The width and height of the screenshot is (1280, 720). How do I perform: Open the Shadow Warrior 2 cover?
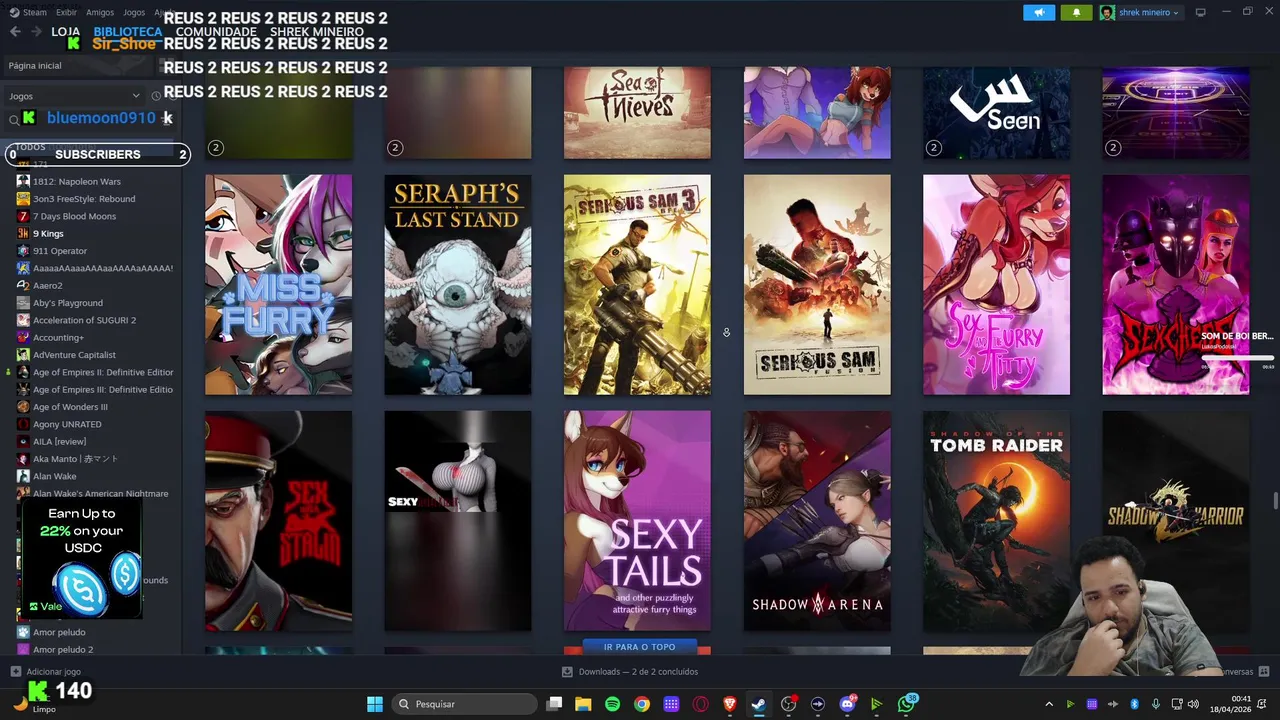pyautogui.click(x=1176, y=521)
